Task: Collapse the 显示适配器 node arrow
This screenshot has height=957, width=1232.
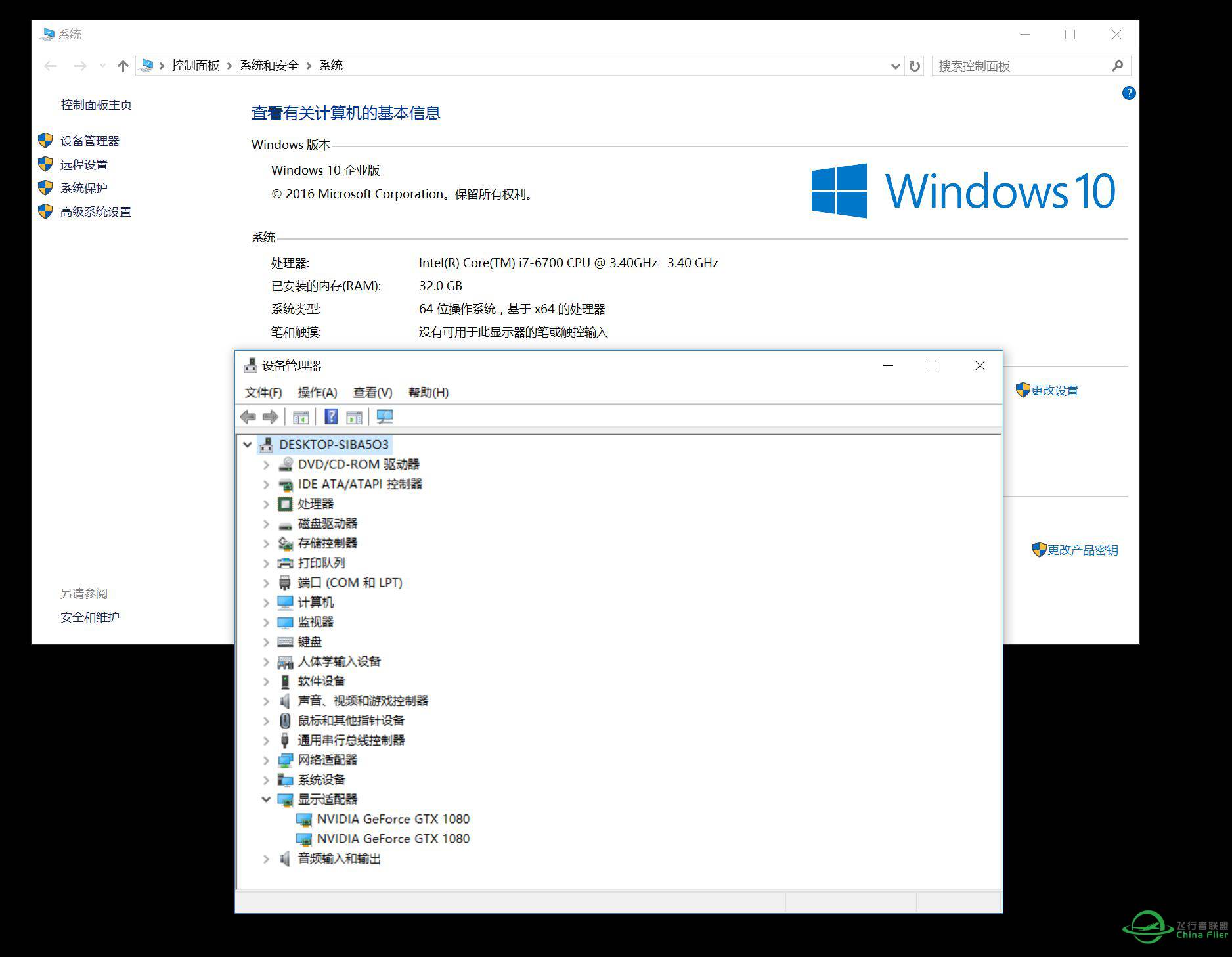Action: click(266, 799)
